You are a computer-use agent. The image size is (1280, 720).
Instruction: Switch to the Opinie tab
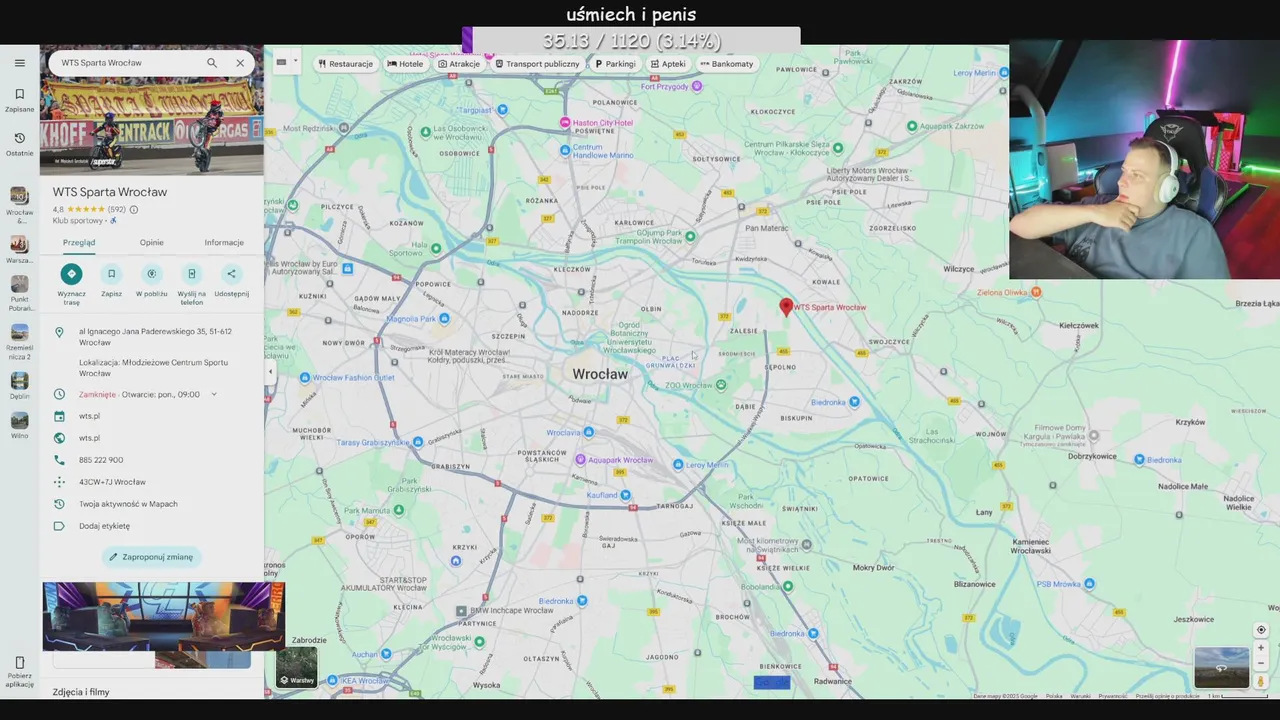[x=152, y=242]
